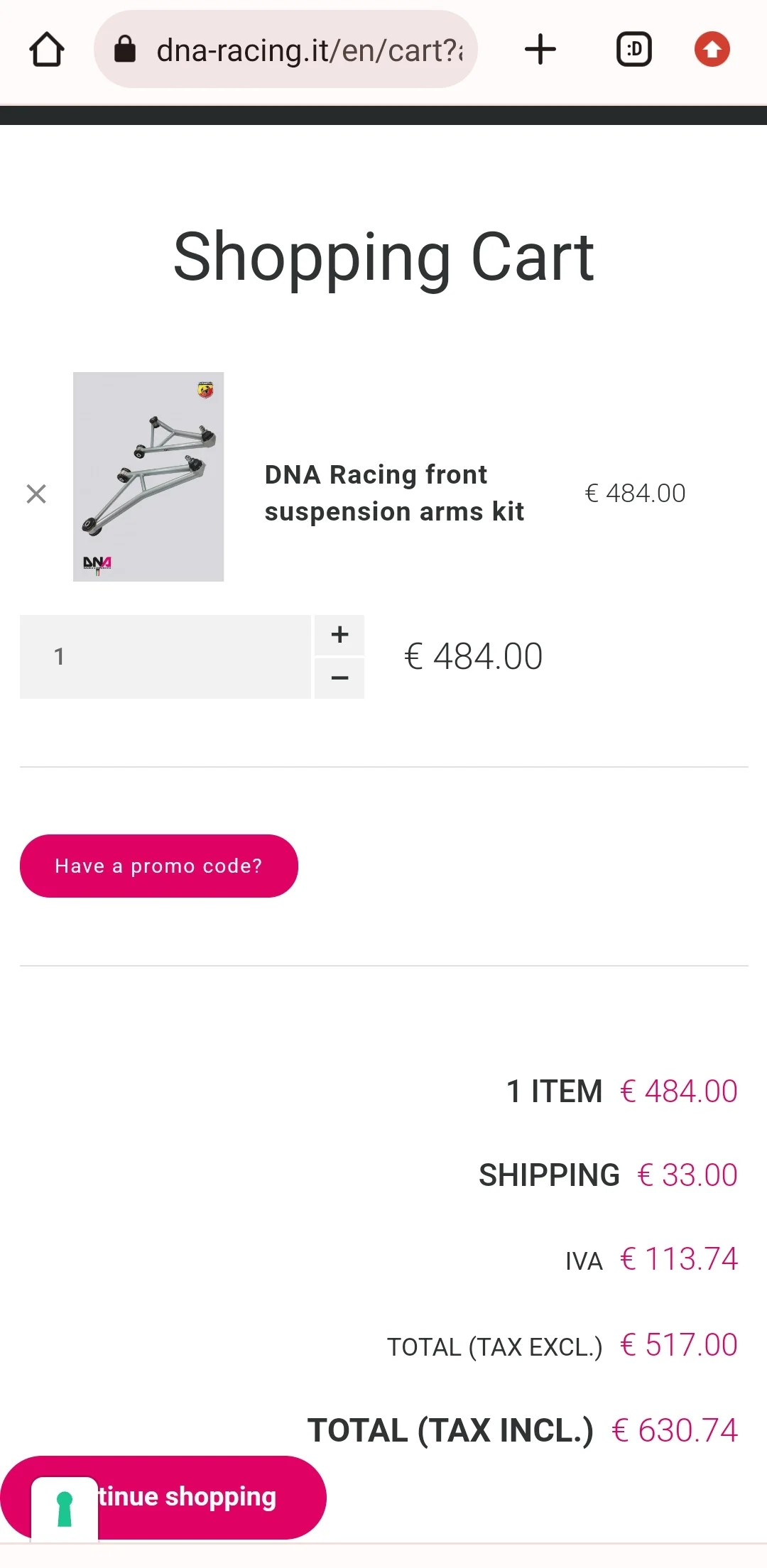Image resolution: width=767 pixels, height=1568 pixels.
Task: Focus the dna-racing.it address bar
Action: coord(310,50)
